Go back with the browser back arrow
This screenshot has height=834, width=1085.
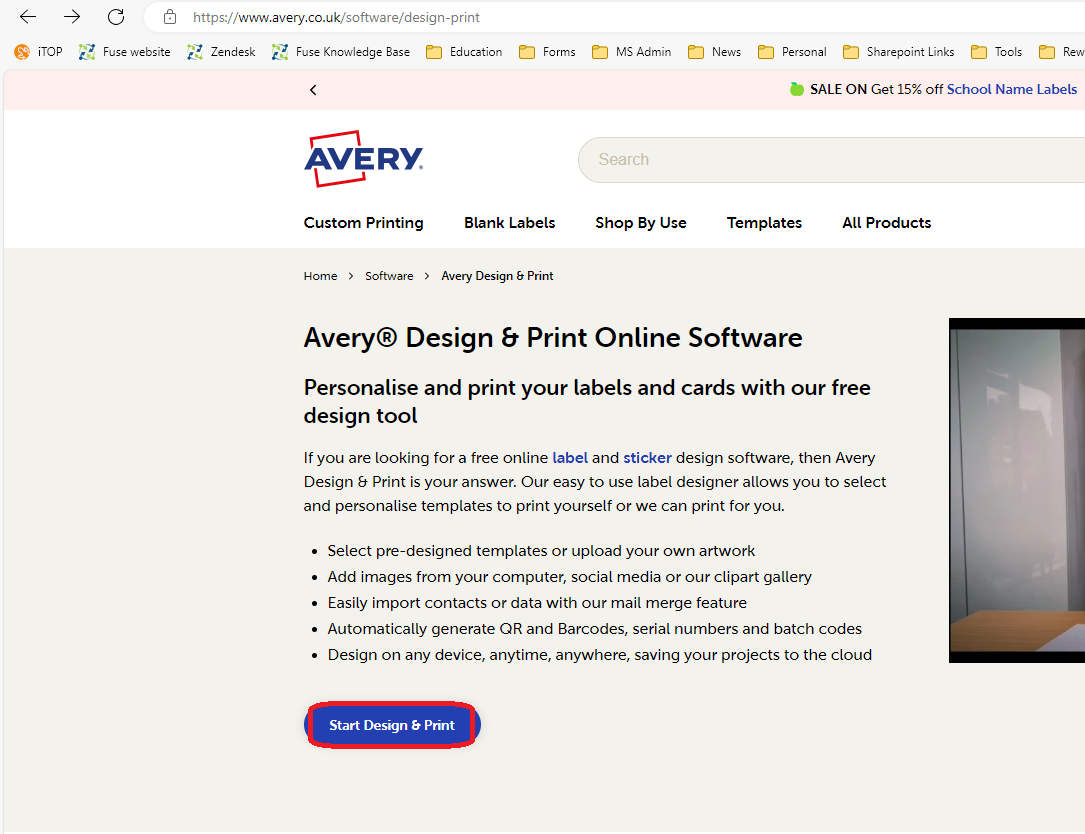point(28,17)
